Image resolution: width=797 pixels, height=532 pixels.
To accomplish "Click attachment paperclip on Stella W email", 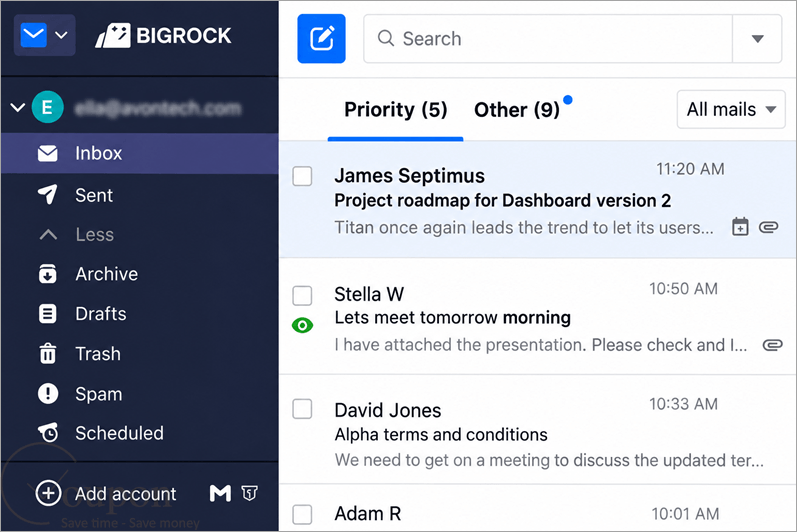I will point(773,346).
